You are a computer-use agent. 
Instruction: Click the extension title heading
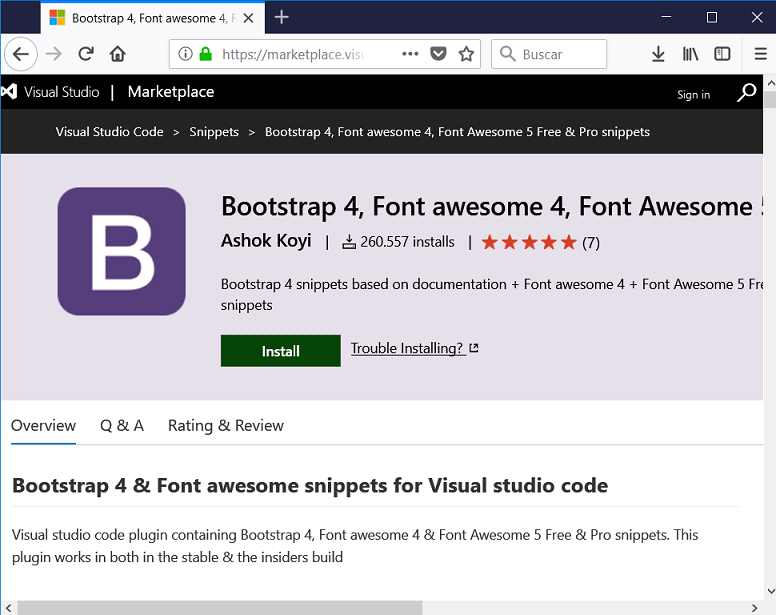492,206
